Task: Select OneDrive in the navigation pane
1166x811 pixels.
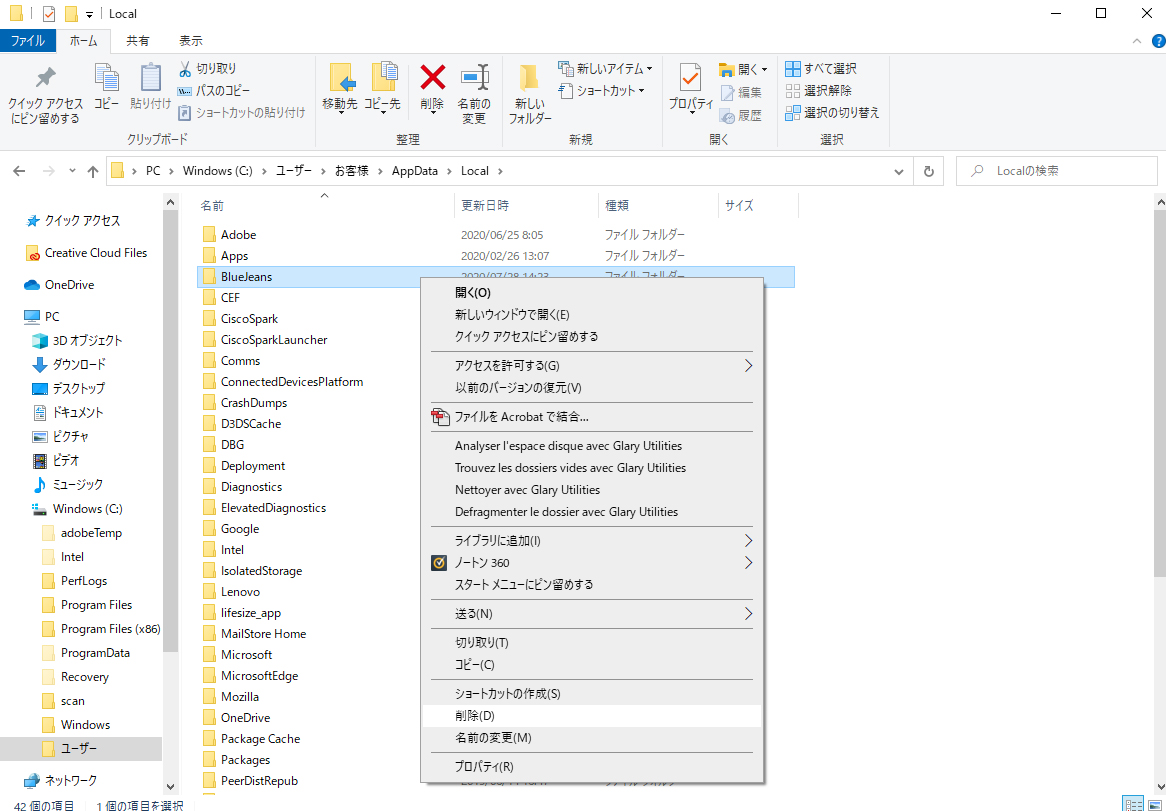Action: [59, 285]
